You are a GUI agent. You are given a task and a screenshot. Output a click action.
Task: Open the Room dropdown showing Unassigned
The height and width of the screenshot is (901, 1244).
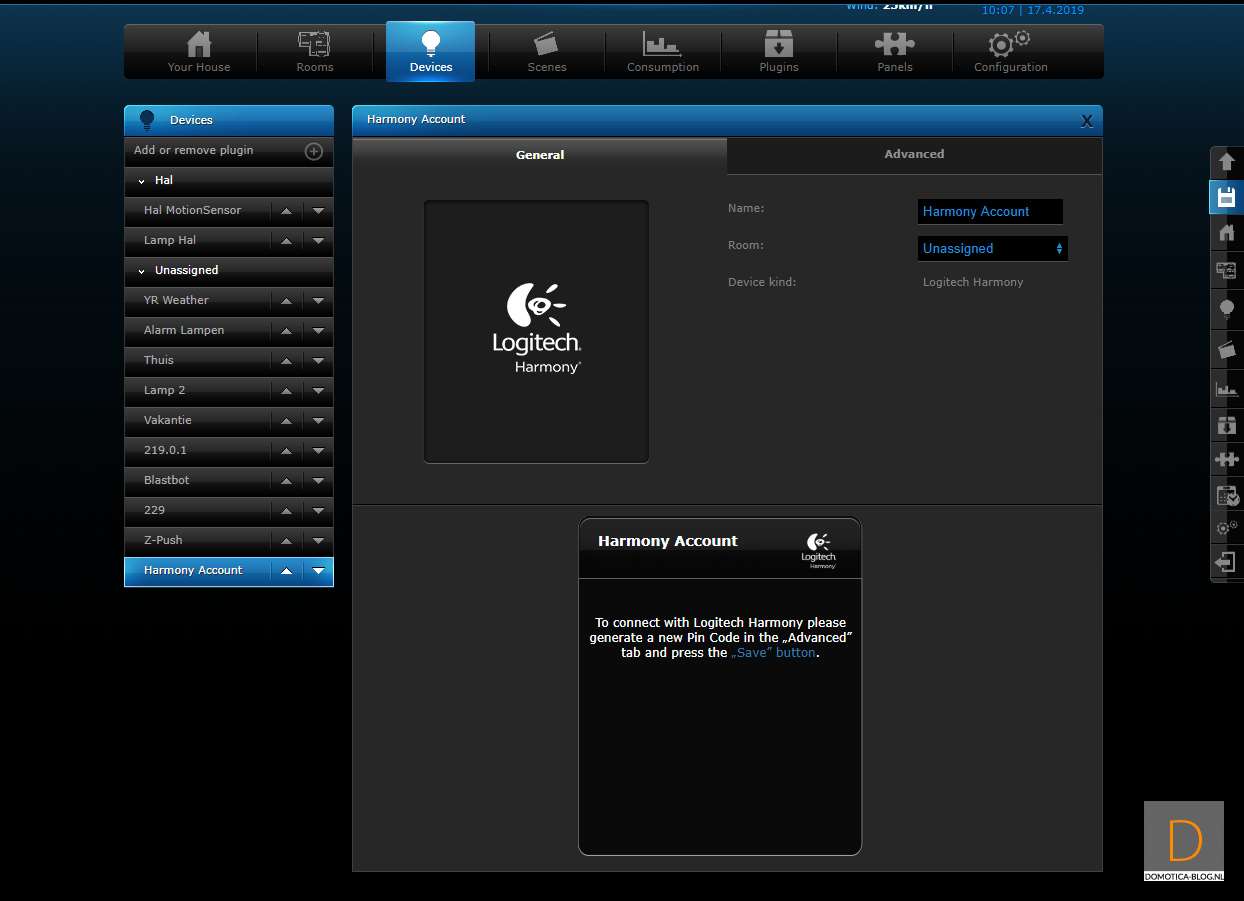click(992, 249)
